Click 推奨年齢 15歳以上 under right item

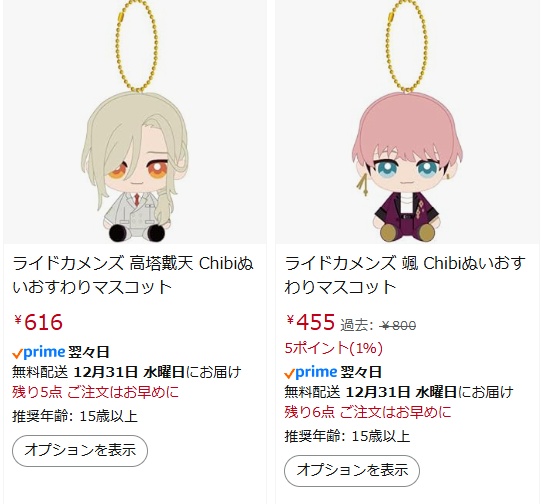pyautogui.click(x=347, y=436)
